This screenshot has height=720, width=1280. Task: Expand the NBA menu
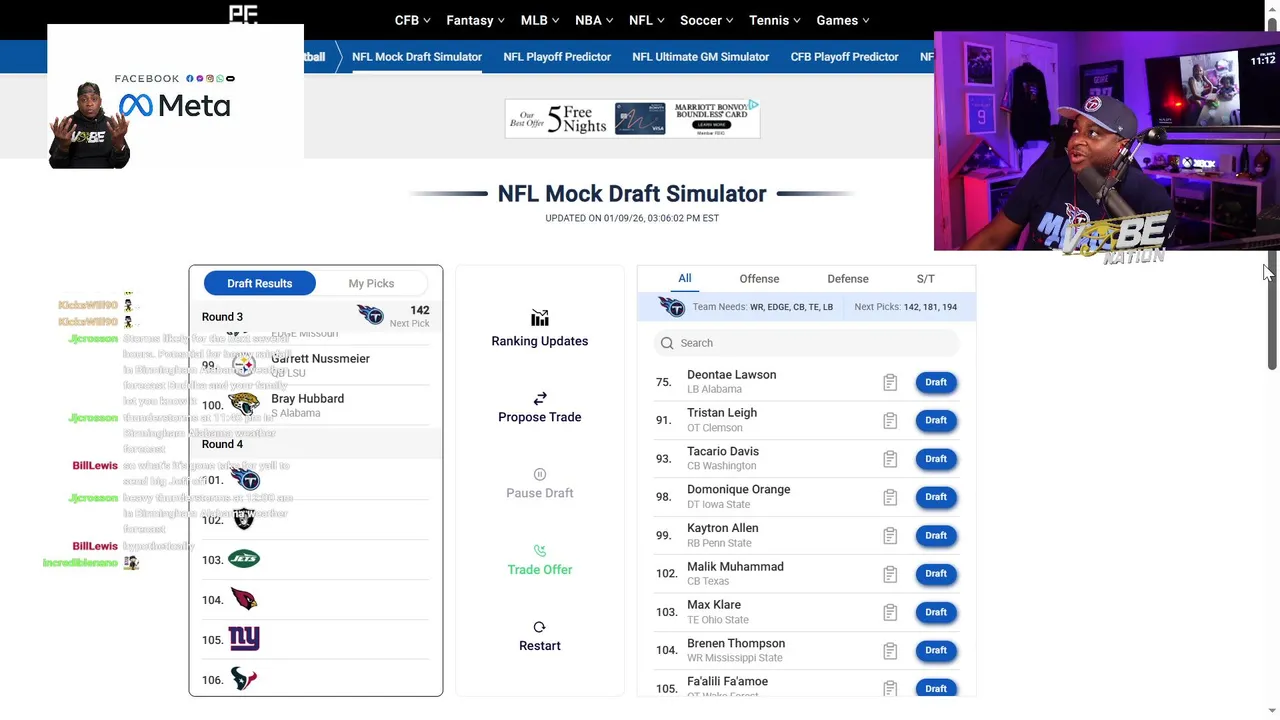[x=595, y=20]
